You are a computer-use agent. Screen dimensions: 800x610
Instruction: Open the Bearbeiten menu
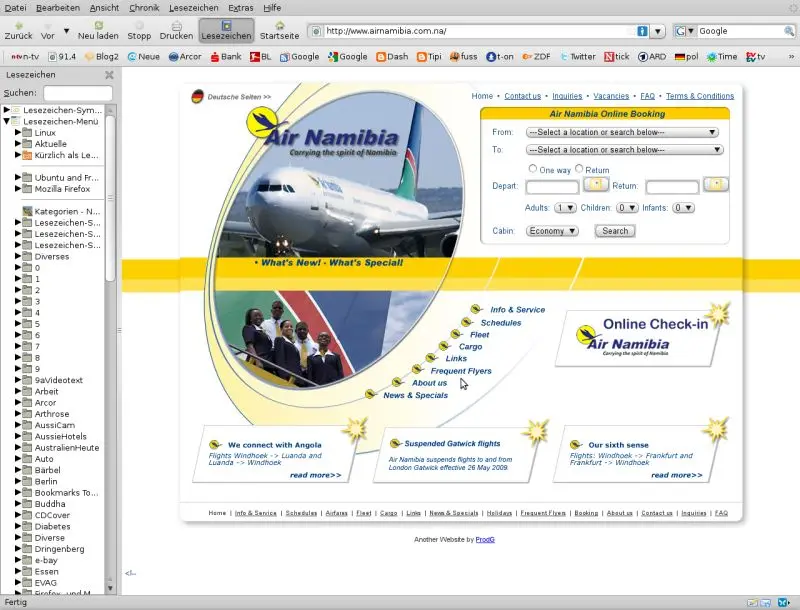(58, 8)
